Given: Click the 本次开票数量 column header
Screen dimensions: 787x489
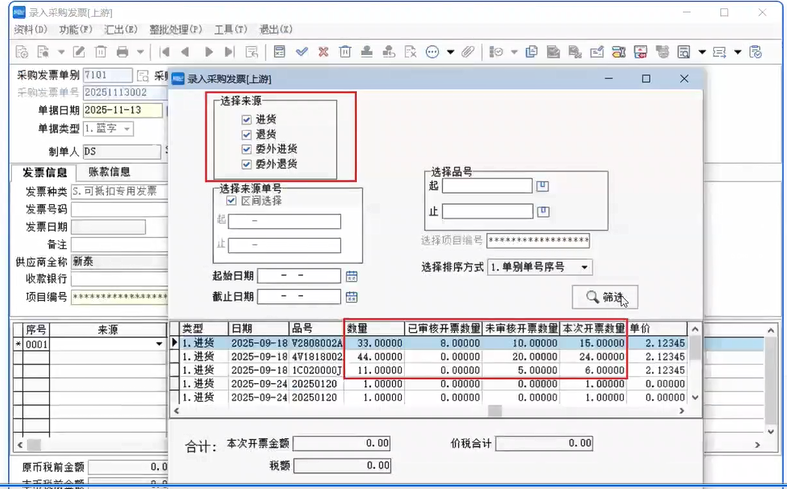Looking at the screenshot, I should coord(593,328).
